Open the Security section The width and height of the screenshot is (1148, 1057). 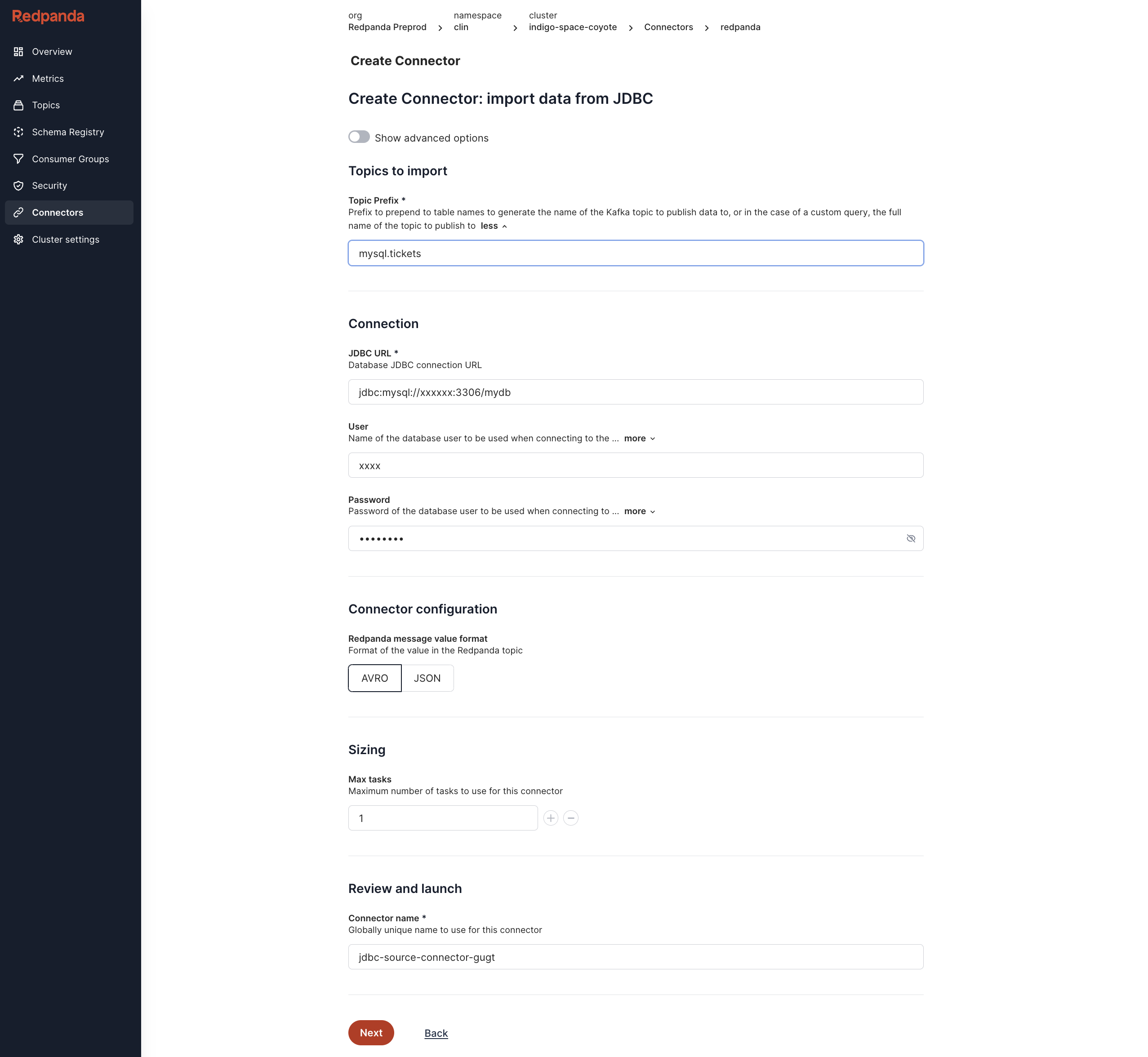tap(49, 185)
